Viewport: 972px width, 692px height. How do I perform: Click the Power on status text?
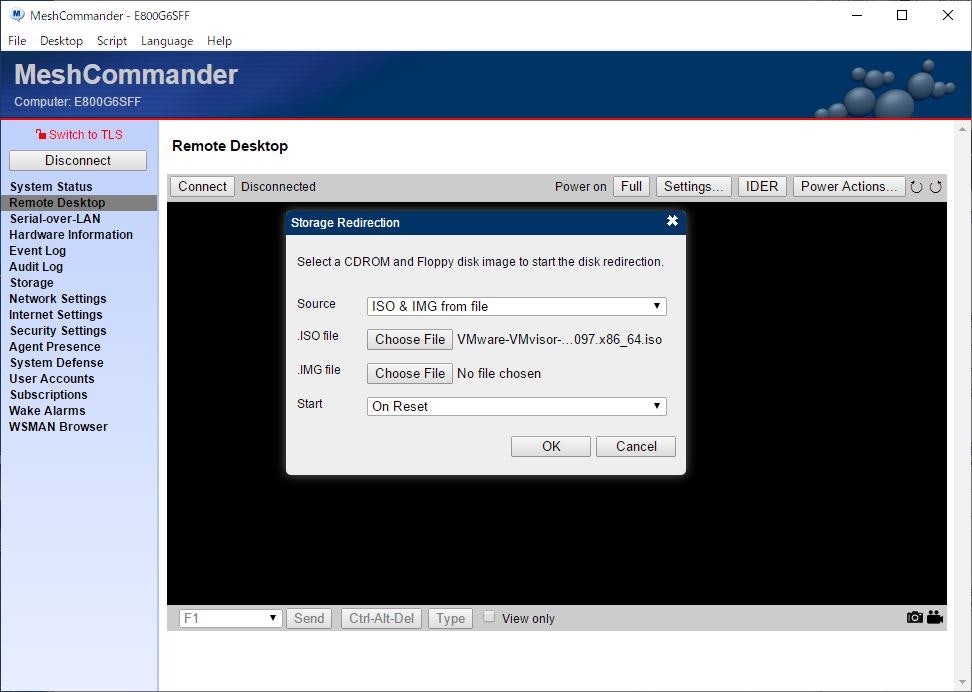pyautogui.click(x=580, y=187)
